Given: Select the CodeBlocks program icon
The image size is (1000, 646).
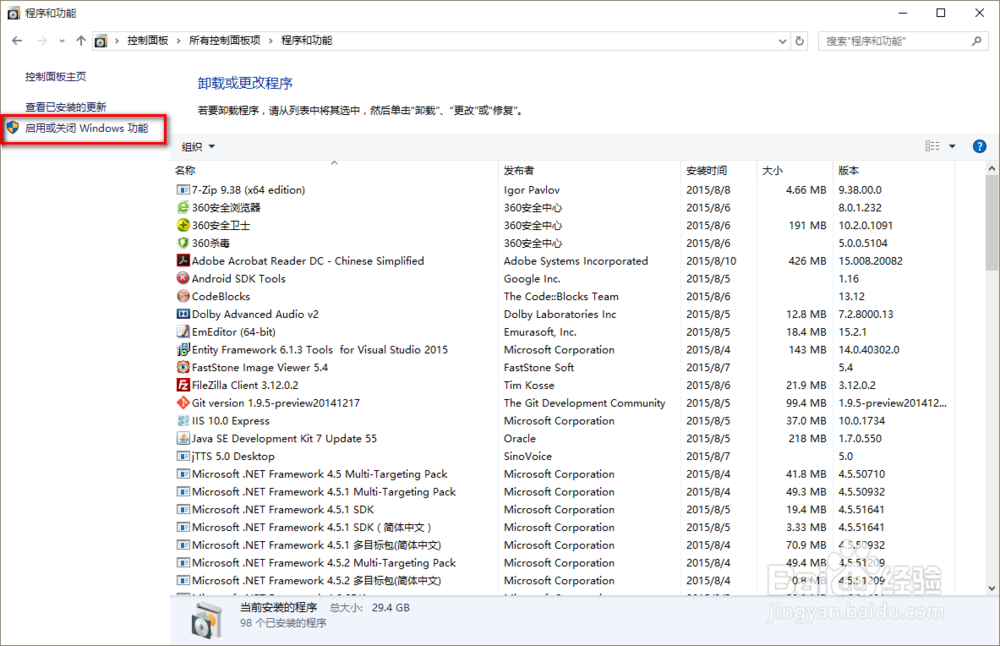Looking at the screenshot, I should click(x=182, y=296).
